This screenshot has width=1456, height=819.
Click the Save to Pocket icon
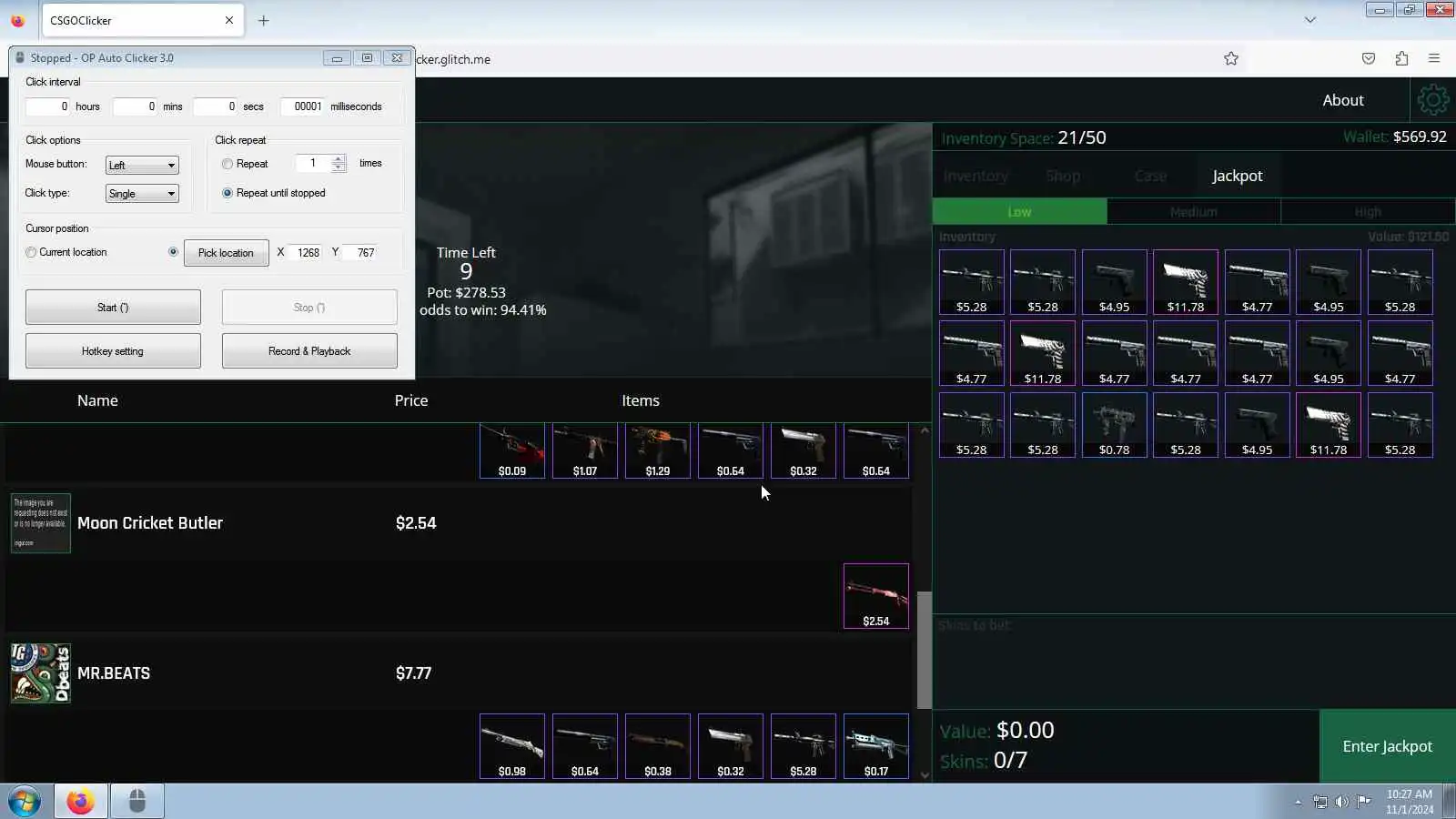pos(1369,59)
